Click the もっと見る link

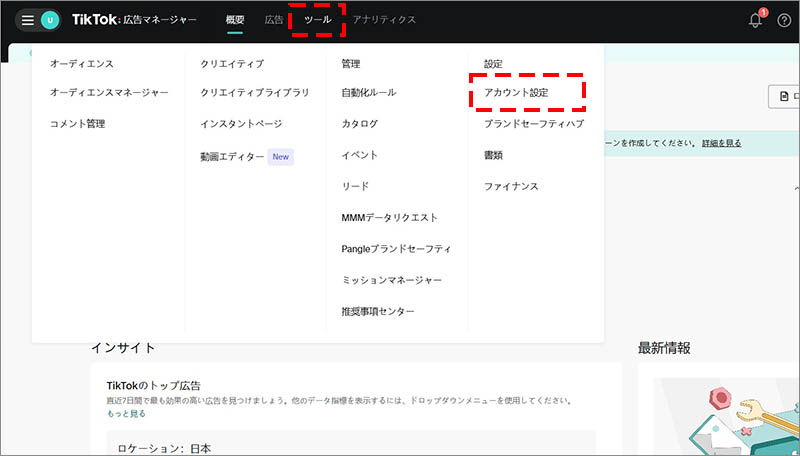(x=126, y=413)
